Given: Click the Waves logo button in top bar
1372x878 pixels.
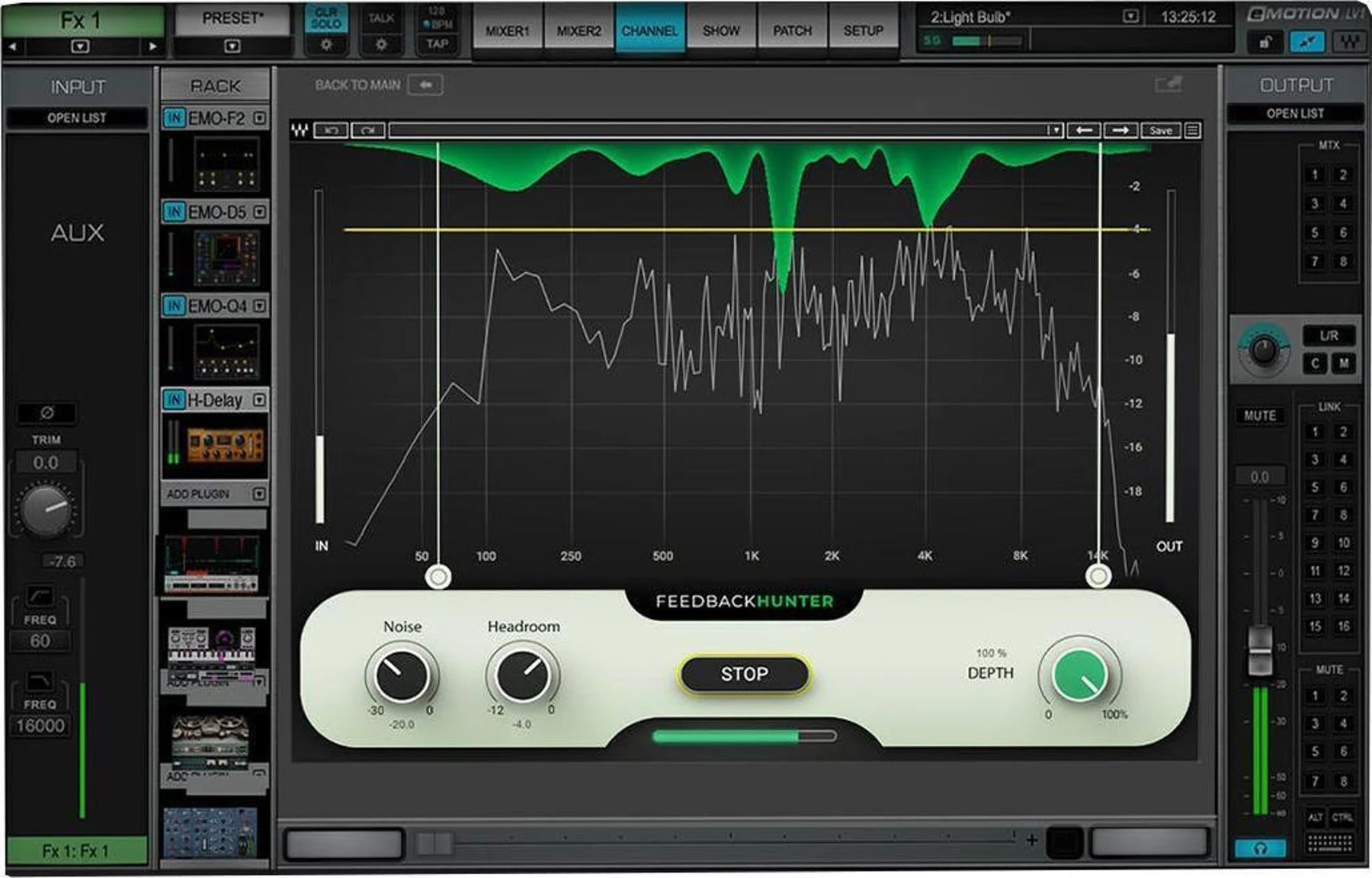Looking at the screenshot, I should (x=1349, y=42).
